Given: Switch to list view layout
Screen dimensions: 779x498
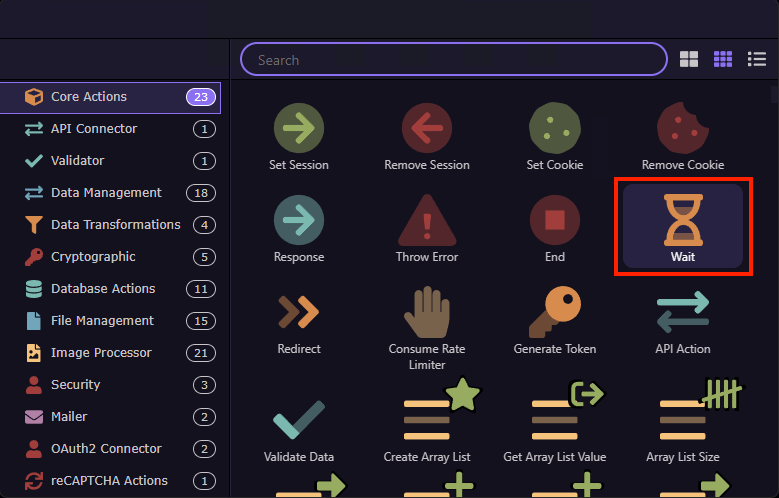Looking at the screenshot, I should pyautogui.click(x=757, y=60).
